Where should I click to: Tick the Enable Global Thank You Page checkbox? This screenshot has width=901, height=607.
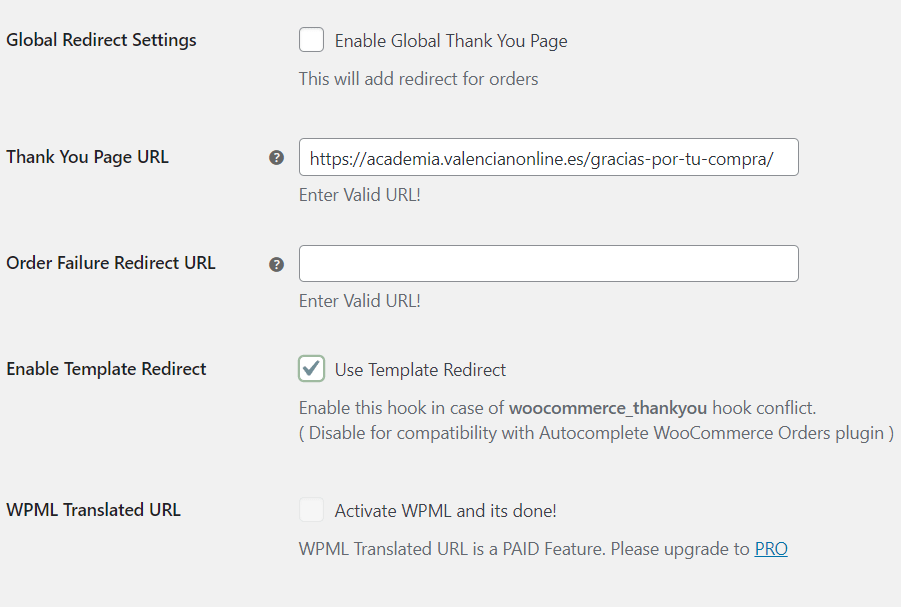pyautogui.click(x=311, y=40)
